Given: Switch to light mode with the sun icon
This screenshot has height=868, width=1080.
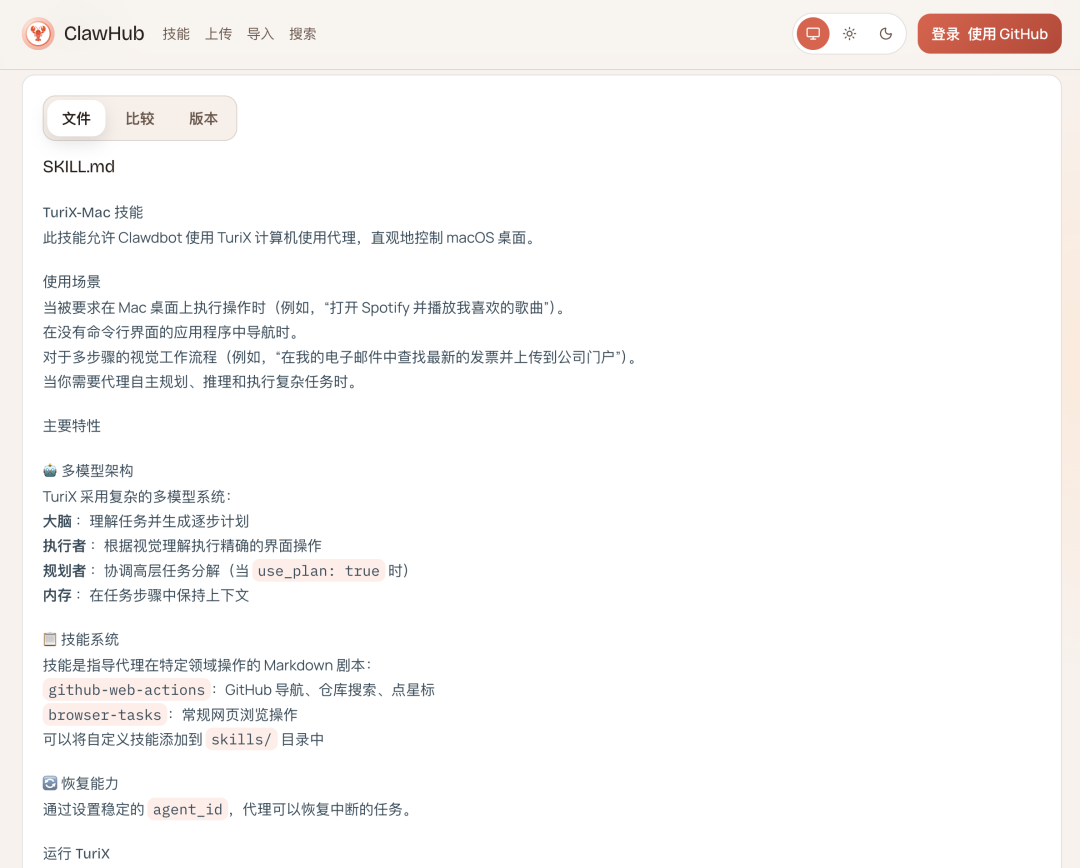Looking at the screenshot, I should pos(848,33).
